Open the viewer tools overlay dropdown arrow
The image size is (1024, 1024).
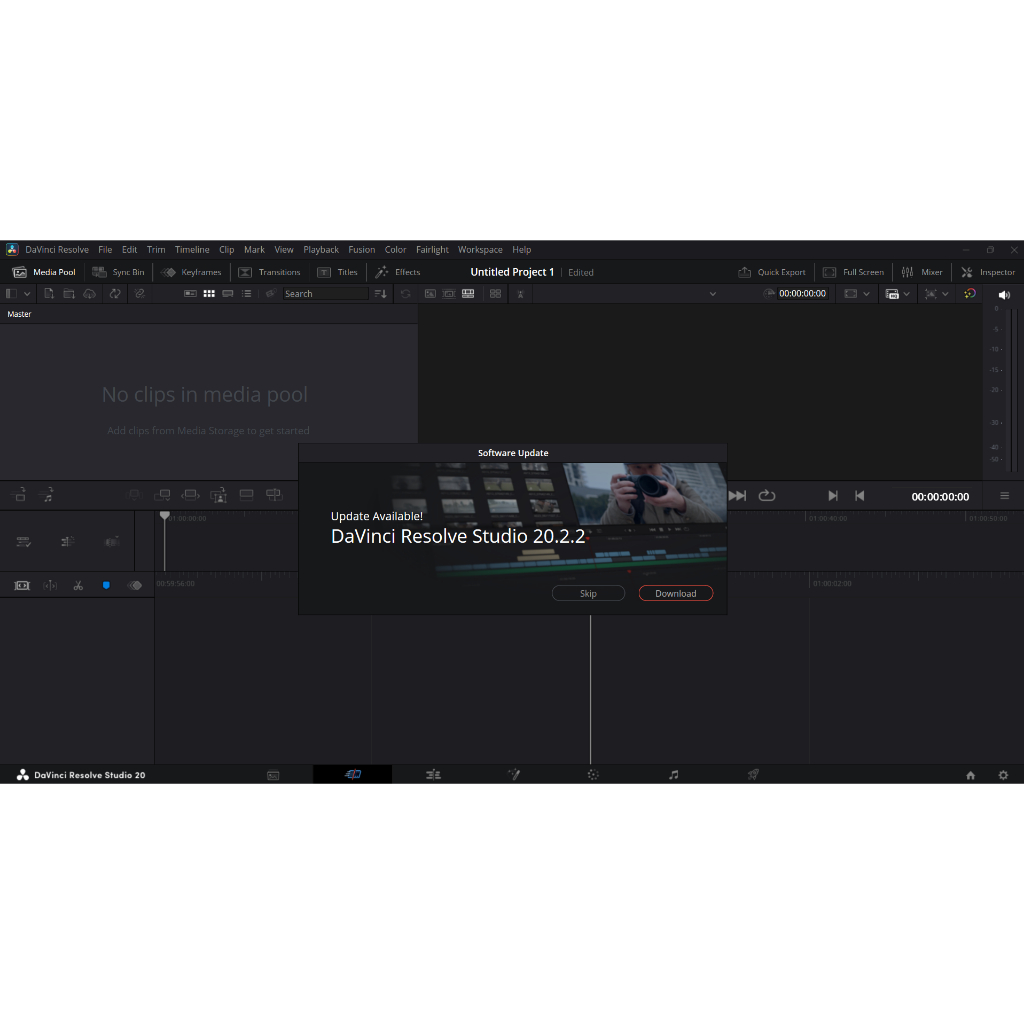(x=945, y=294)
